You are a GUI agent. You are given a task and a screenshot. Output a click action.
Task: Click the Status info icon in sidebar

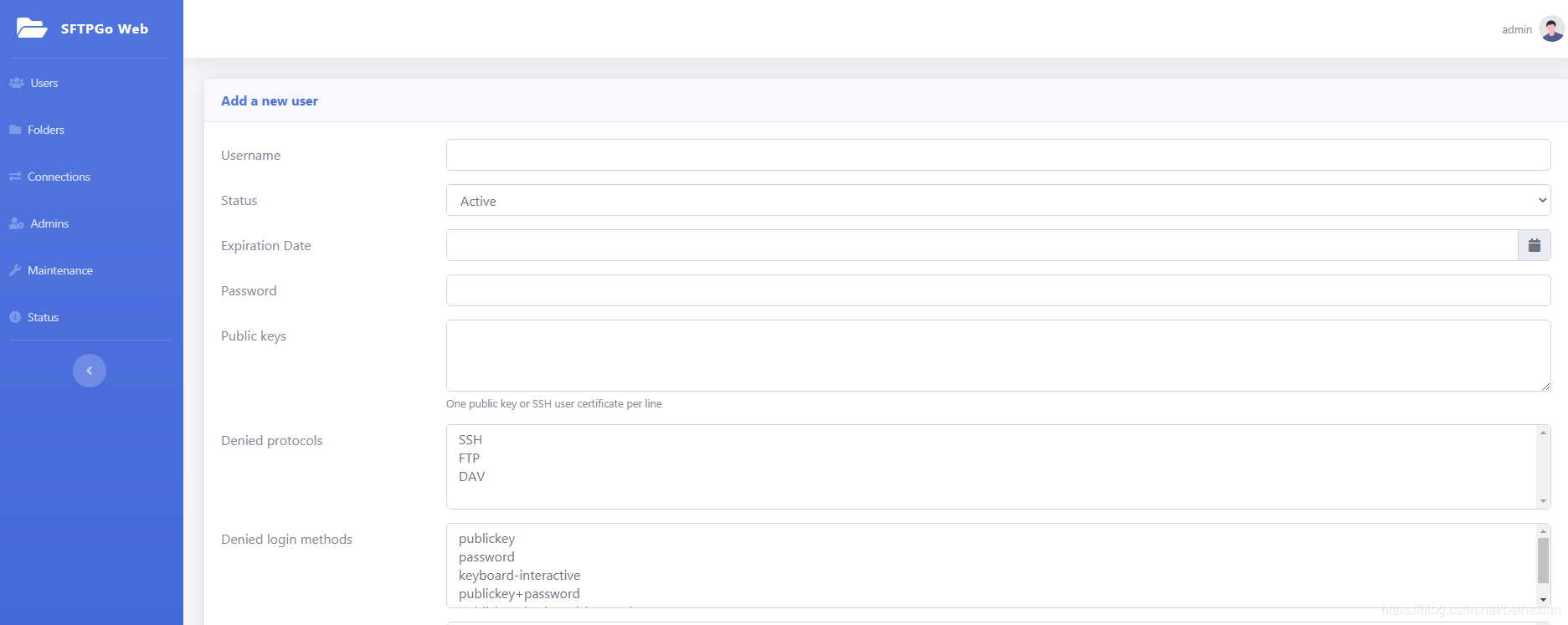pyautogui.click(x=15, y=317)
